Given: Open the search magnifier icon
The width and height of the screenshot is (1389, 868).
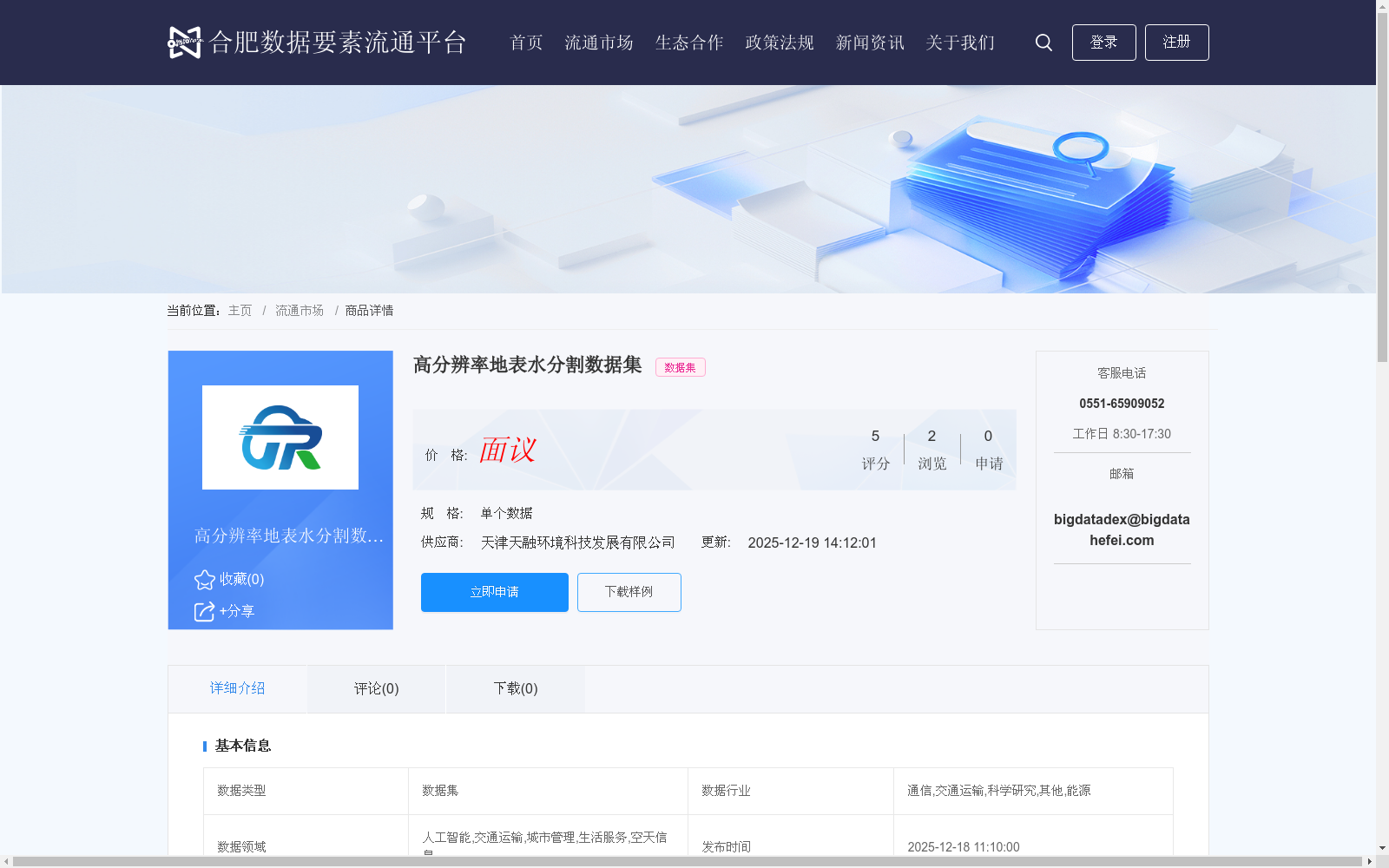Looking at the screenshot, I should click(x=1043, y=43).
